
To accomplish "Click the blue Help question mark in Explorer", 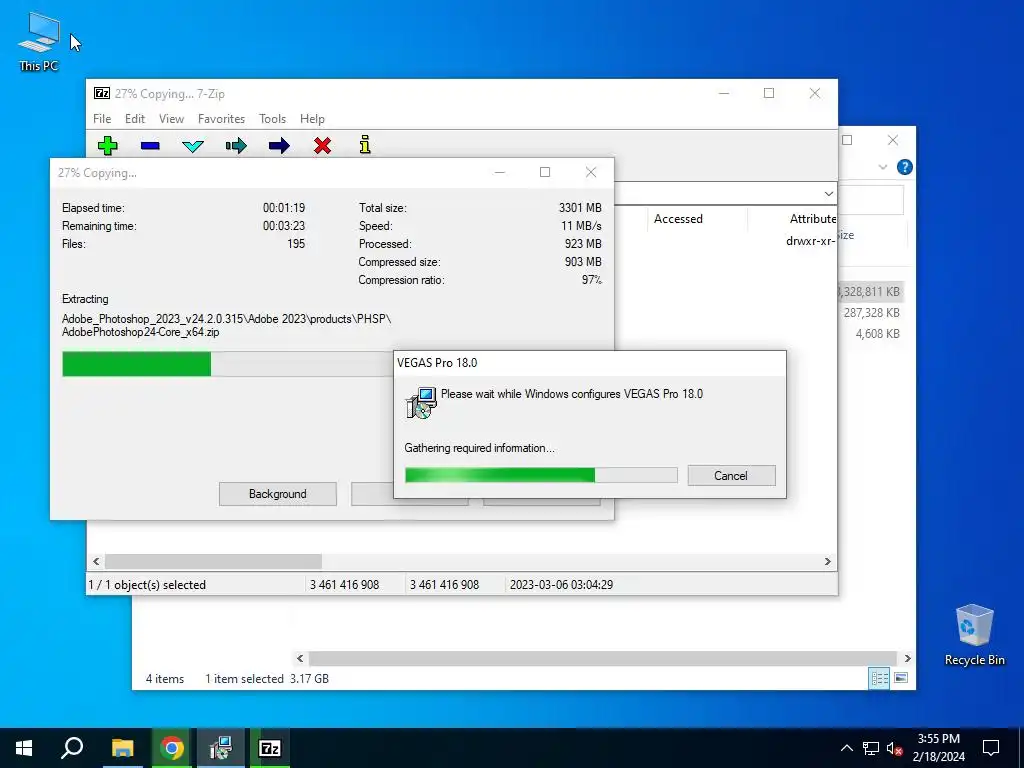I will tap(904, 167).
